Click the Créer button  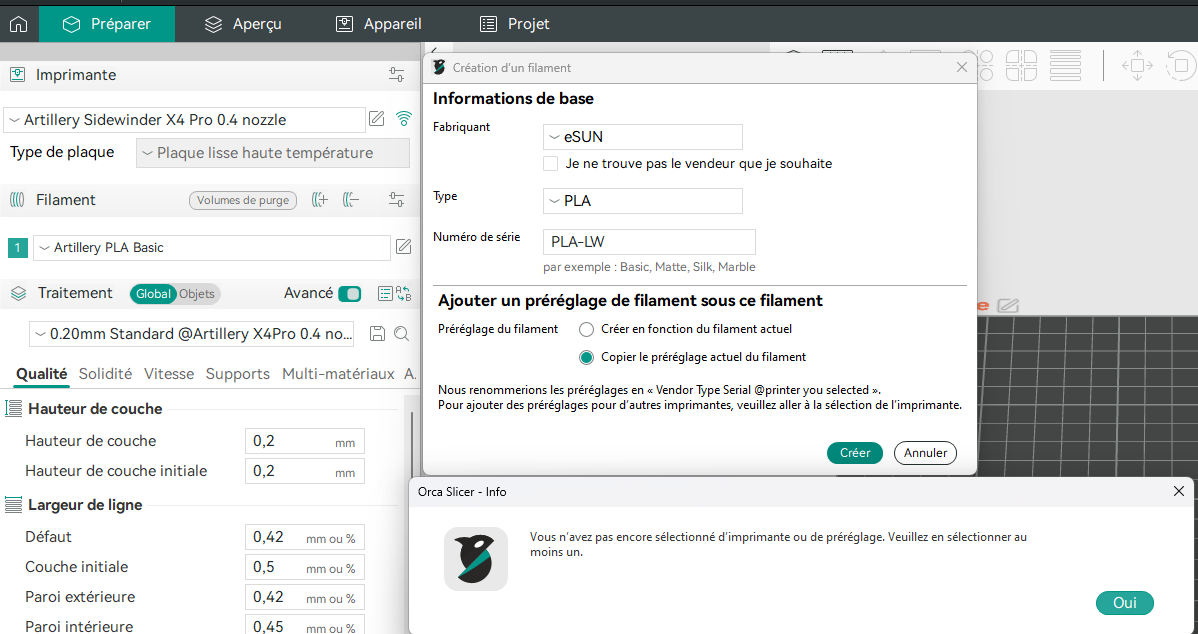(x=854, y=453)
